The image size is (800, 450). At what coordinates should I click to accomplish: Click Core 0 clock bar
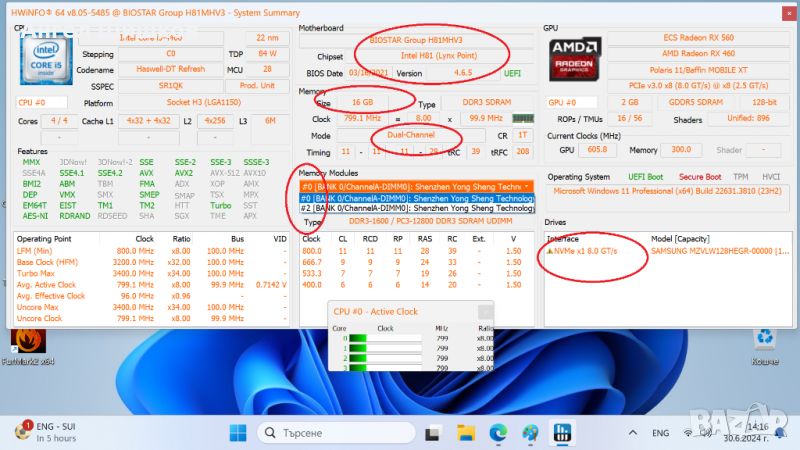coord(385,338)
